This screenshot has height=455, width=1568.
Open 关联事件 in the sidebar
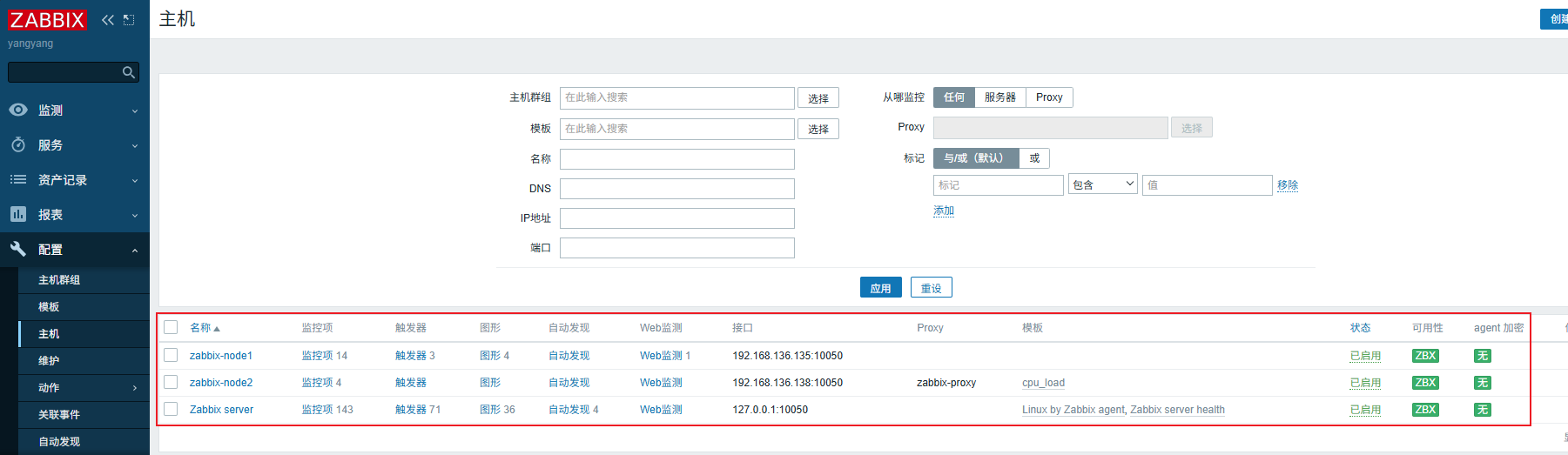pos(59,415)
